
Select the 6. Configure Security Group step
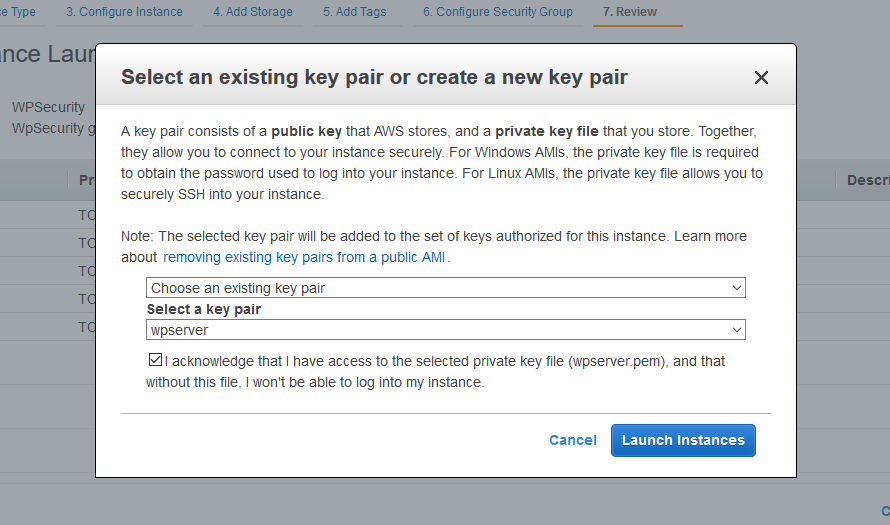[x=497, y=12]
